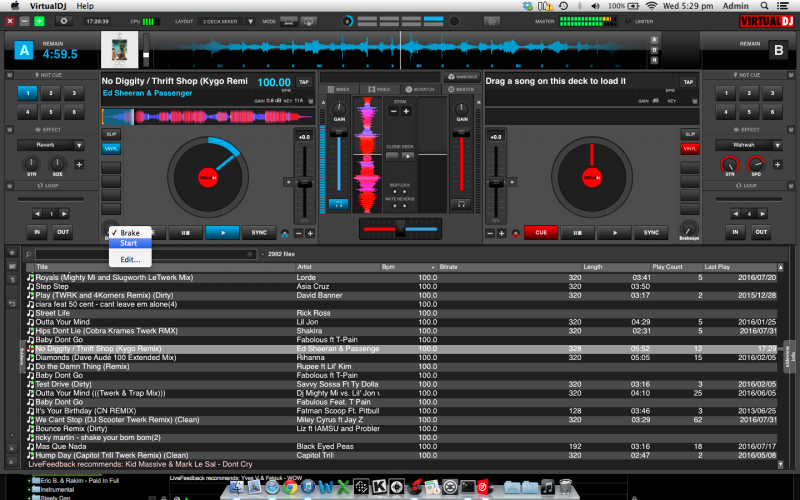Choose Brake in the brake popup menu

coord(130,233)
